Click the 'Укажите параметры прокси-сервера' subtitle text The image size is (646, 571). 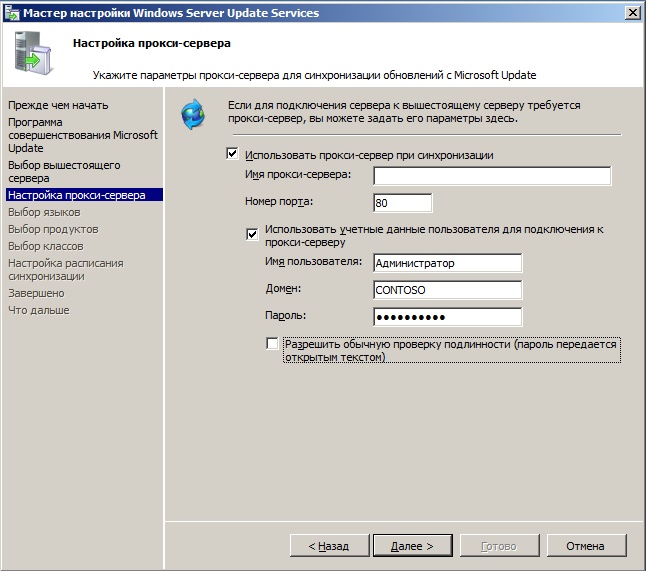pos(314,75)
